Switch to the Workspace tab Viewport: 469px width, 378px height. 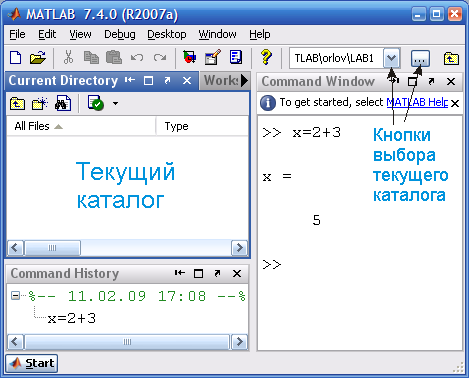tap(220, 80)
